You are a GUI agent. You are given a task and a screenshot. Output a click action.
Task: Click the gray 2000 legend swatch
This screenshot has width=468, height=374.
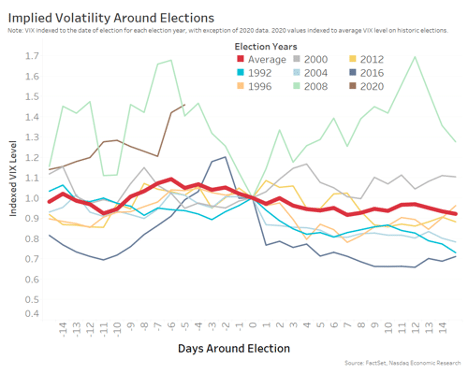click(x=296, y=59)
